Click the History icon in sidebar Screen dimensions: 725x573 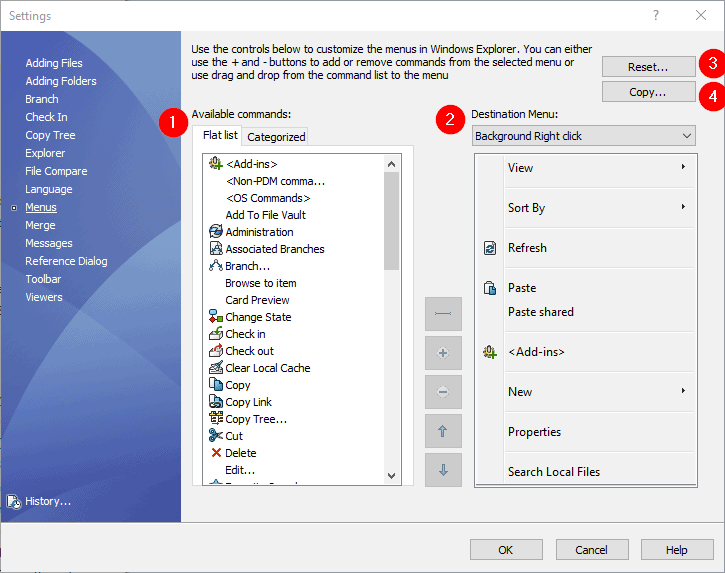click(x=14, y=501)
